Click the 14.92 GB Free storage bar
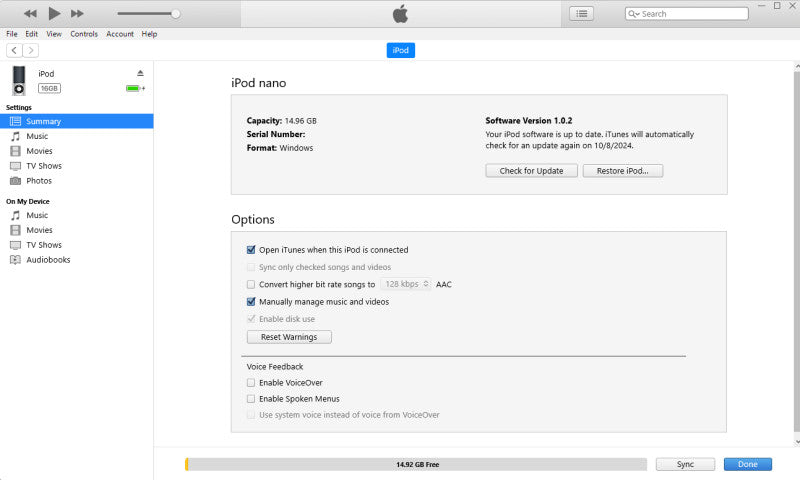Viewport: 800px width, 480px height. pos(416,464)
